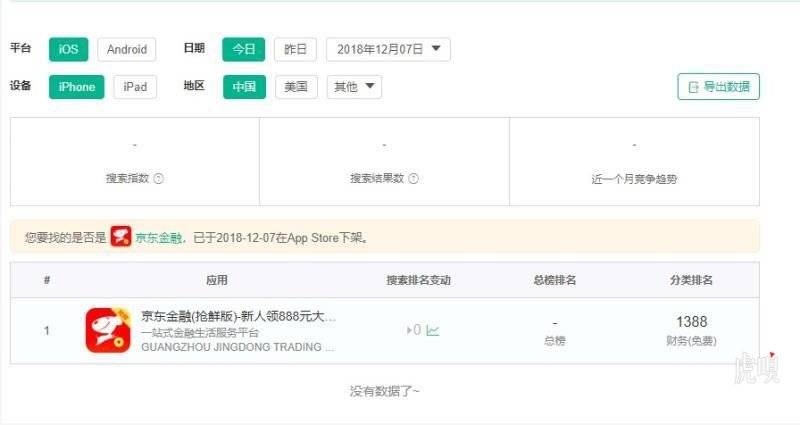The width and height of the screenshot is (800, 425).
Task: Click the ranking trend chart icon
Action: pos(433,331)
